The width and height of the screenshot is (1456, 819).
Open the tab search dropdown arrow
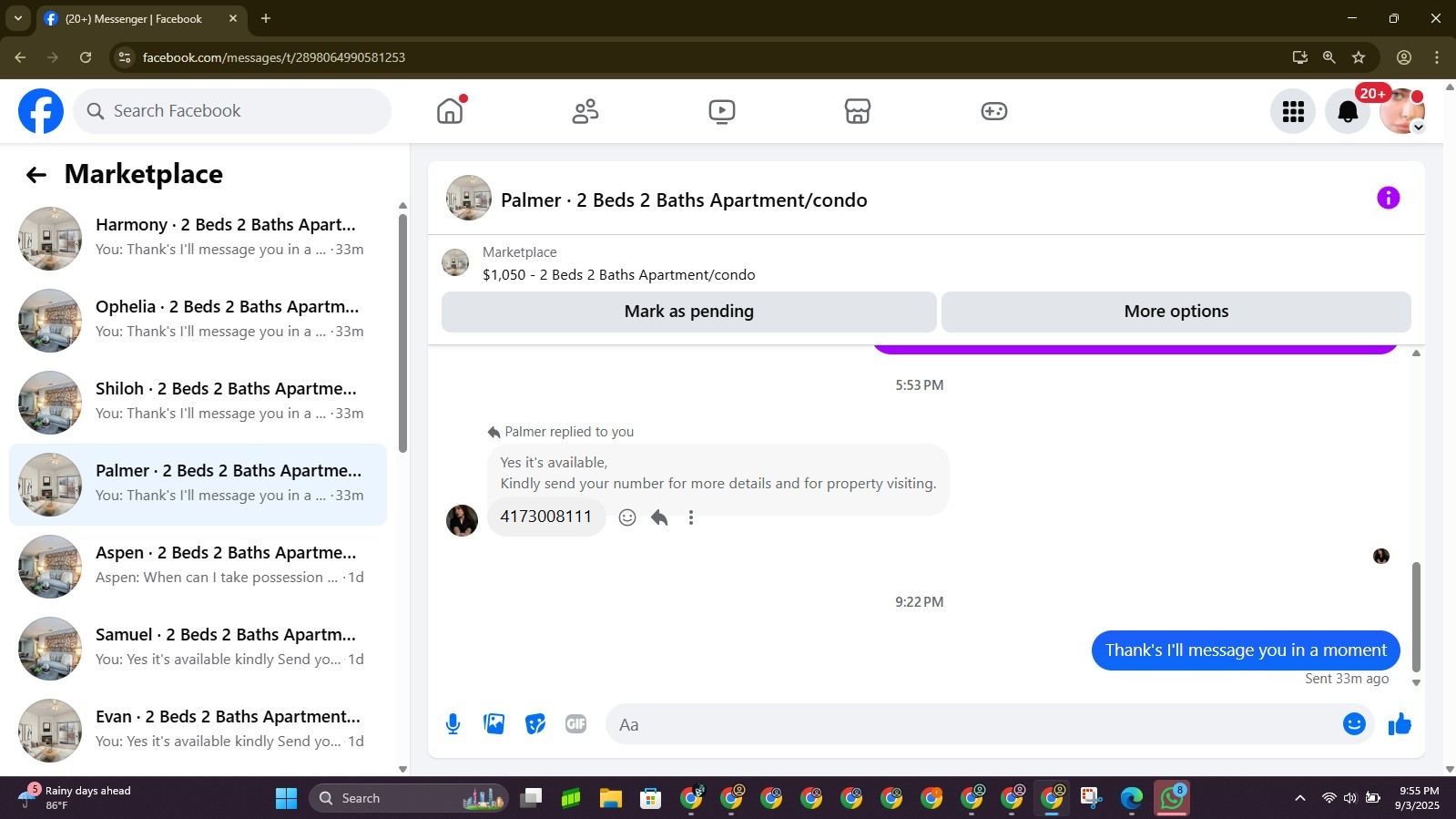coord(18,18)
